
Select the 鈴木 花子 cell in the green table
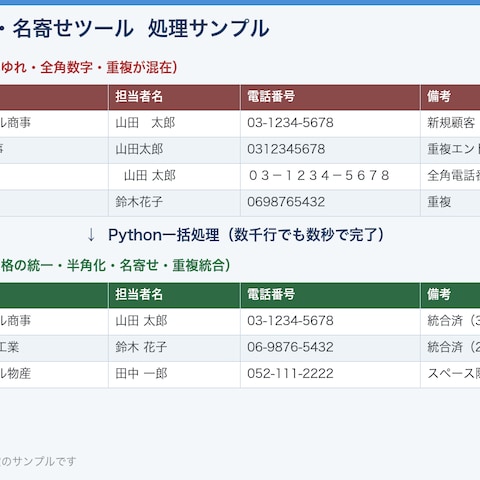(x=174, y=348)
